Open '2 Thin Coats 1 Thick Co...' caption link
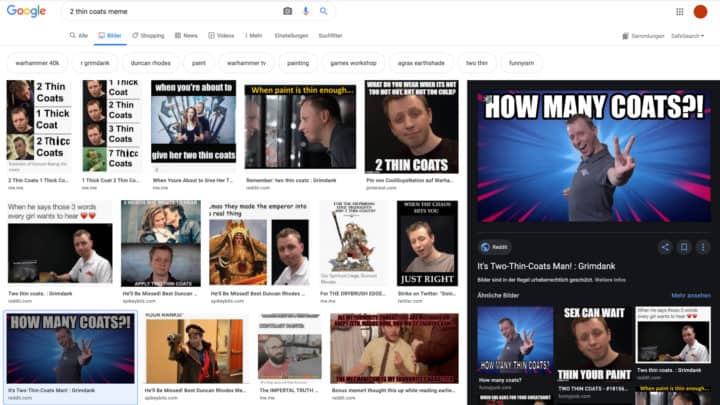The height and width of the screenshot is (405, 720). (39, 180)
